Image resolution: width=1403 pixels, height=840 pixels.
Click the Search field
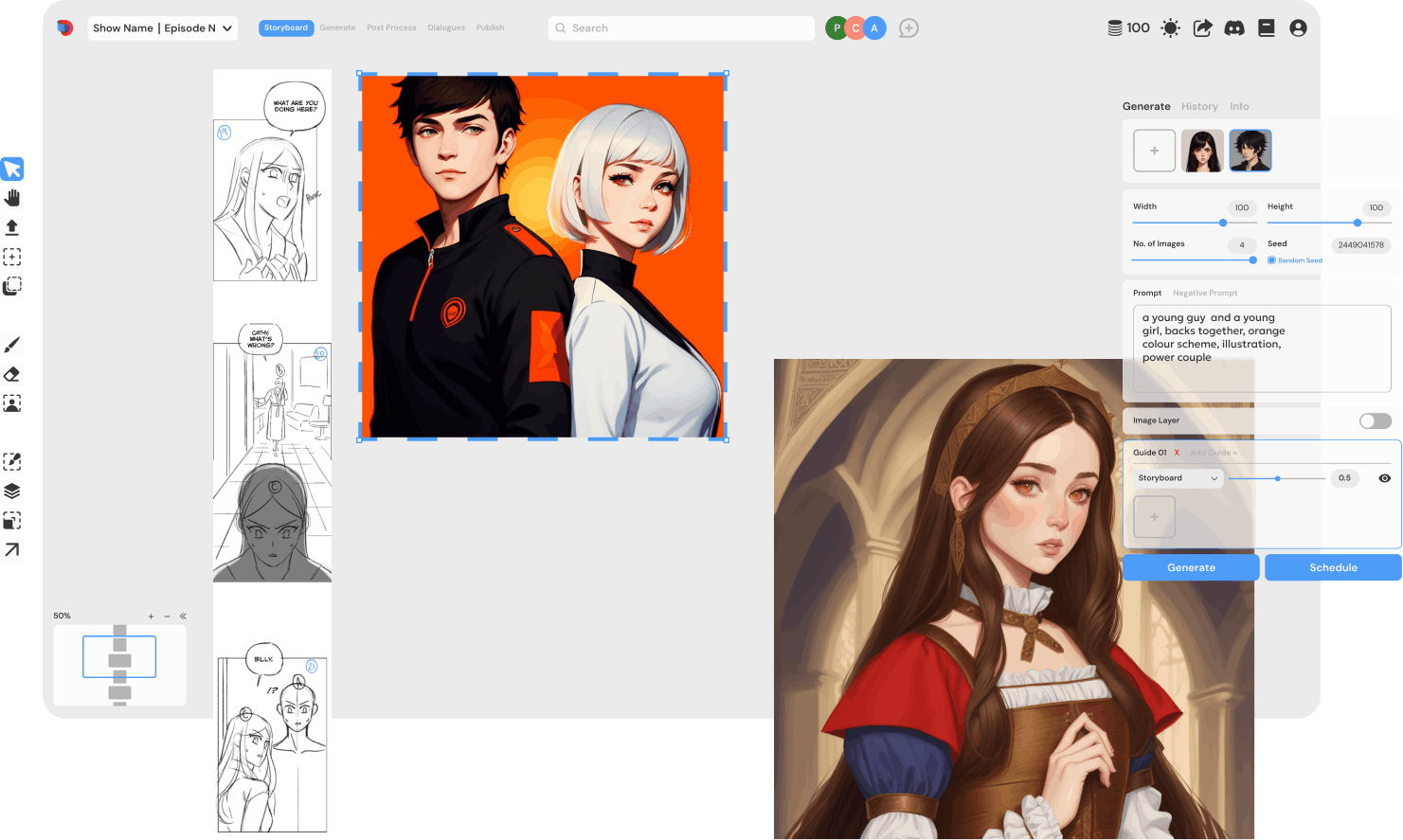(681, 28)
